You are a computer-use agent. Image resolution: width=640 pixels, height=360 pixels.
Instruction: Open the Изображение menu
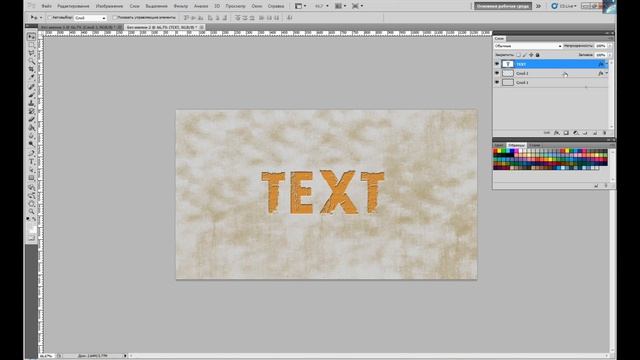tap(109, 6)
